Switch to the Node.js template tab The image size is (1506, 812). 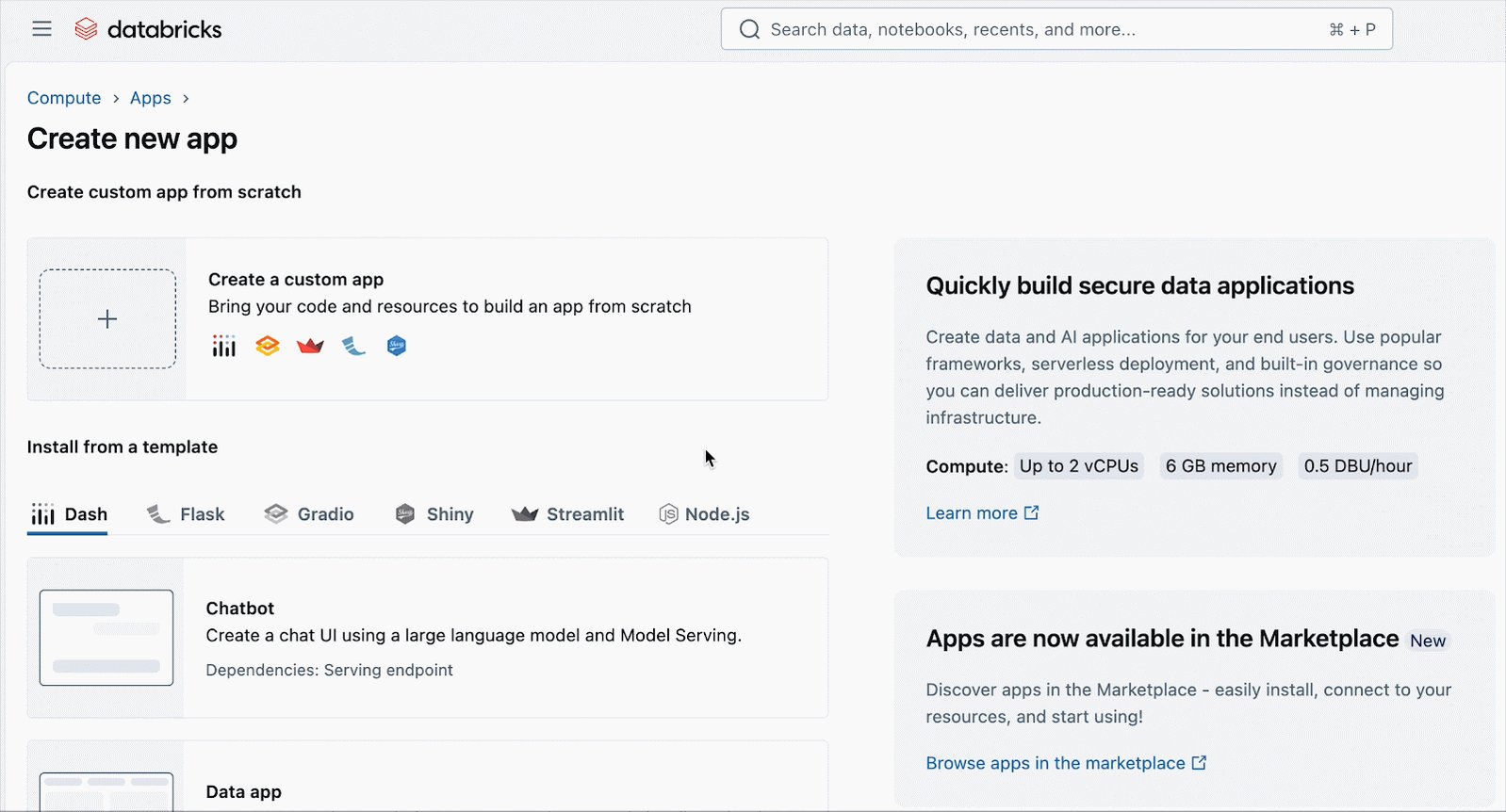click(x=704, y=514)
